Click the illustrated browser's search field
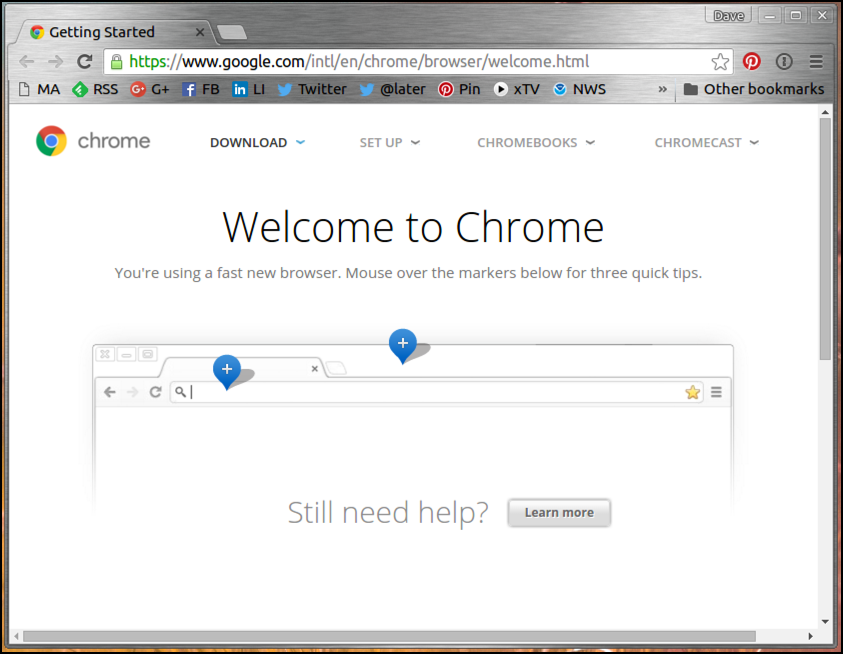The height and width of the screenshot is (654, 843). tap(437, 392)
